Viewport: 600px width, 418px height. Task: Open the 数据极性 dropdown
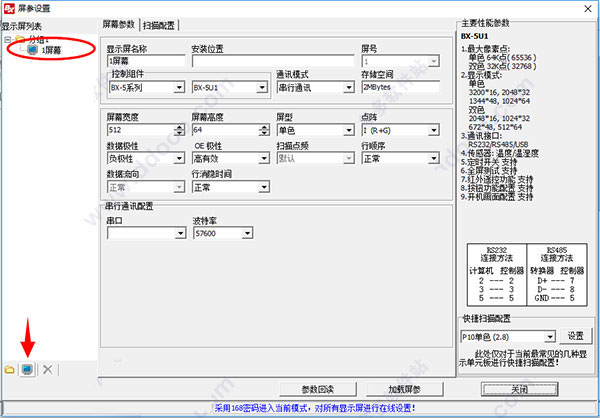[x=179, y=158]
